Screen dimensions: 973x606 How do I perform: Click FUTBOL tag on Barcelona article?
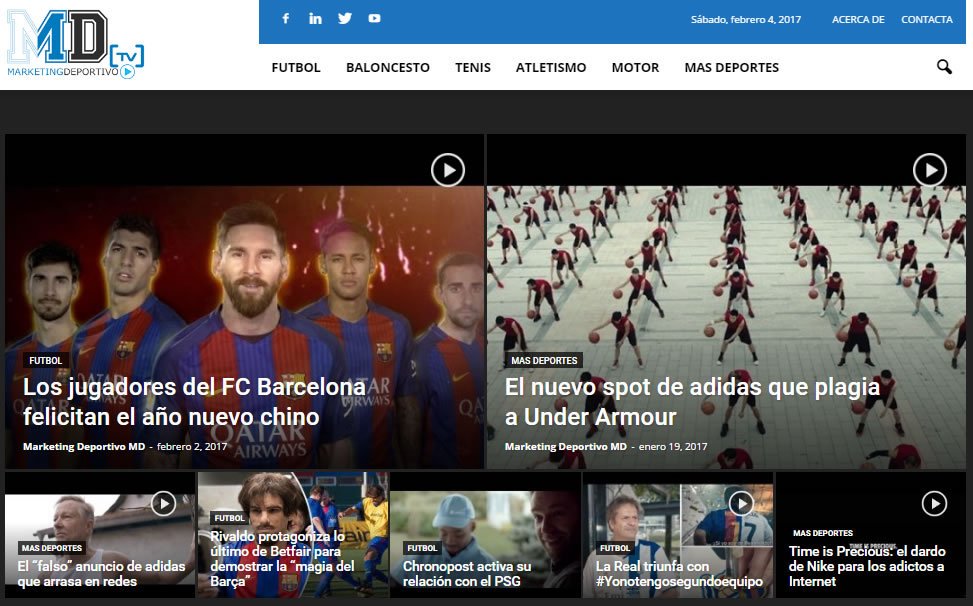(x=46, y=360)
